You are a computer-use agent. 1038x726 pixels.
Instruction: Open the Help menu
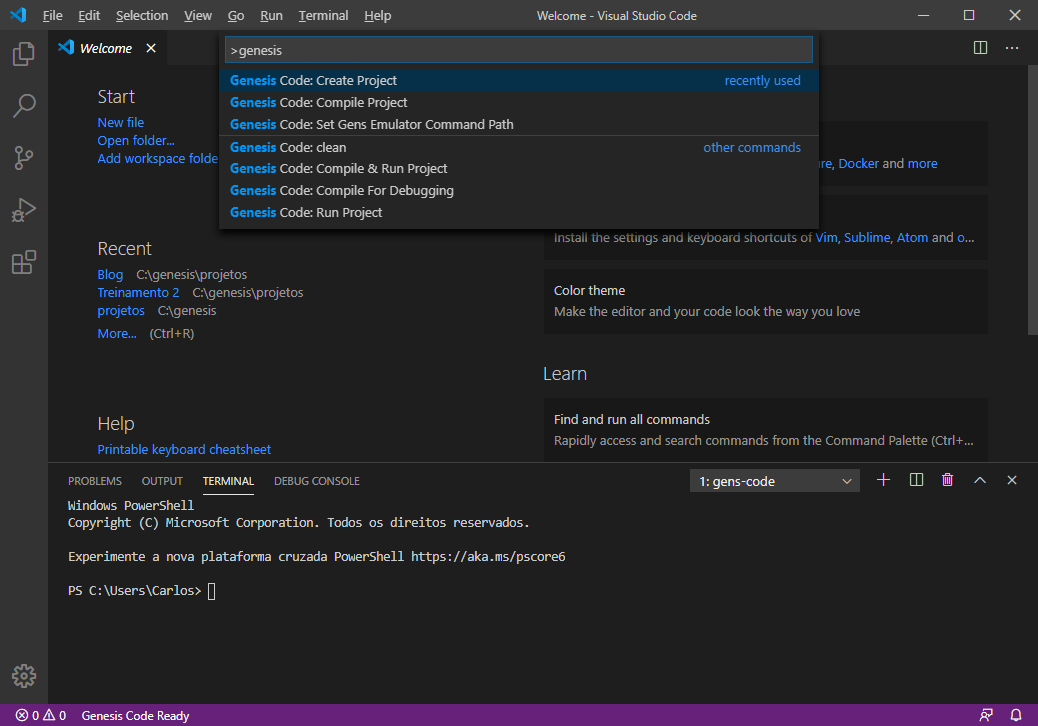377,15
